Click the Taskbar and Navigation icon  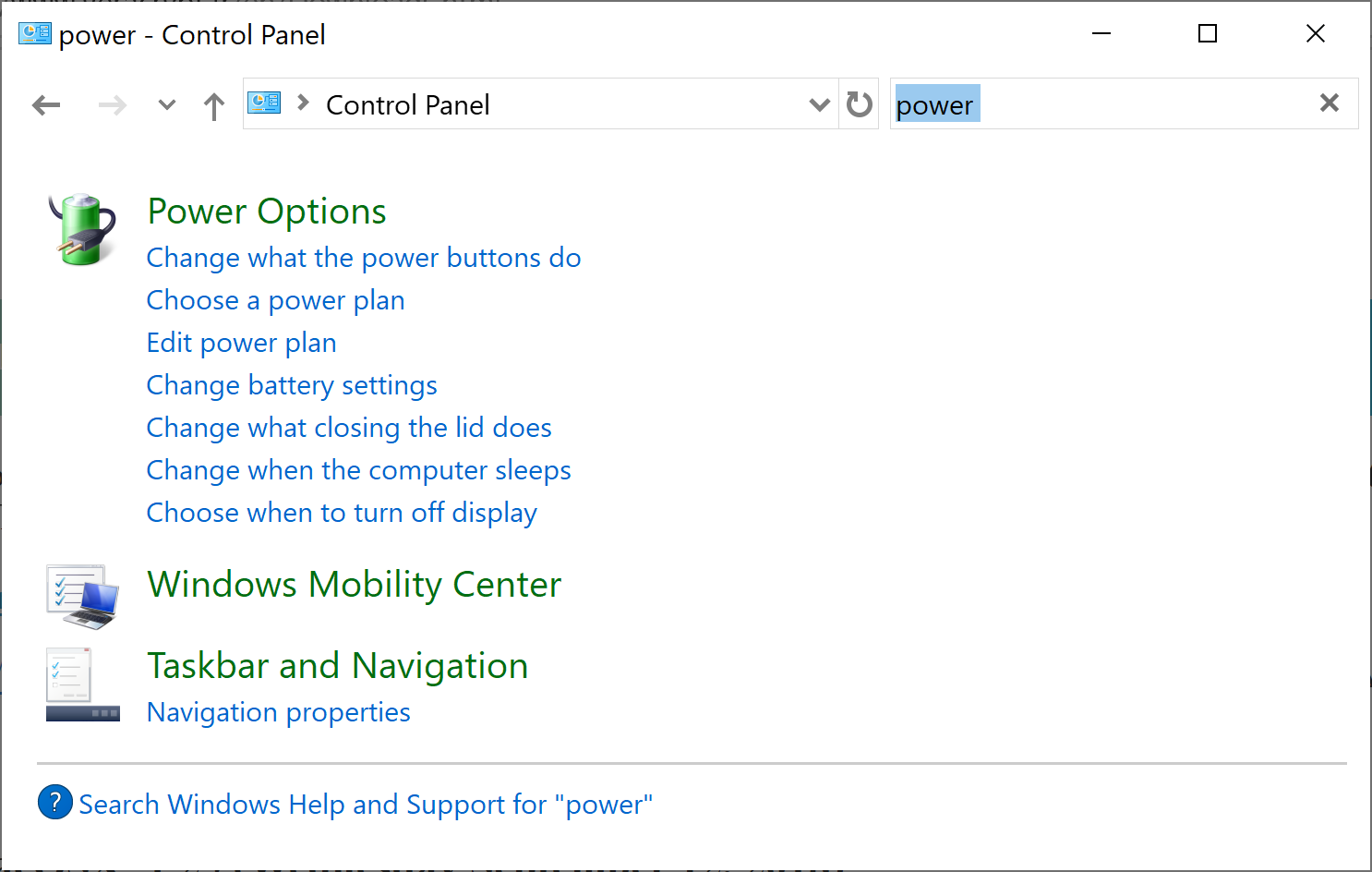[83, 684]
